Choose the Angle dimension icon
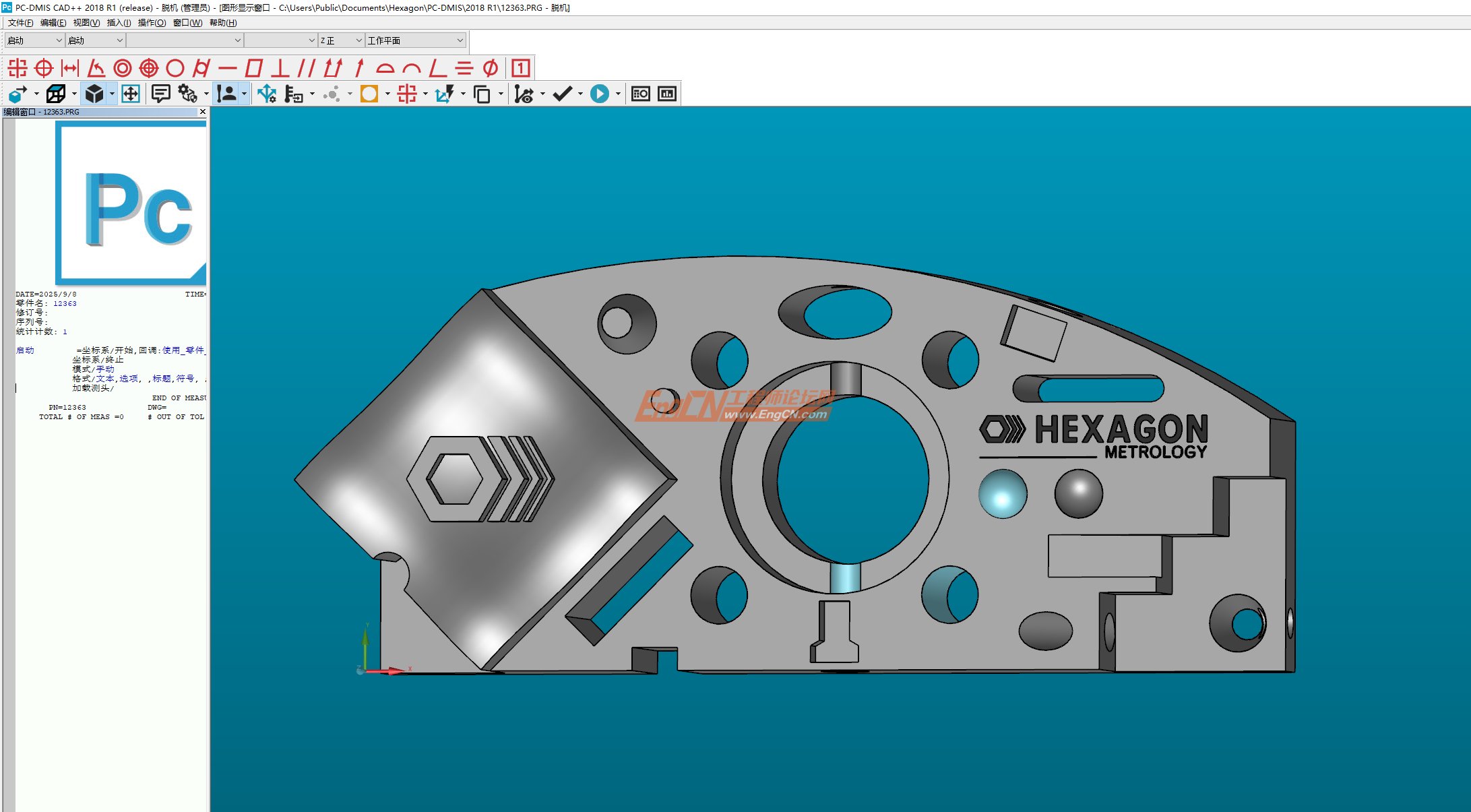1471x812 pixels. [96, 68]
